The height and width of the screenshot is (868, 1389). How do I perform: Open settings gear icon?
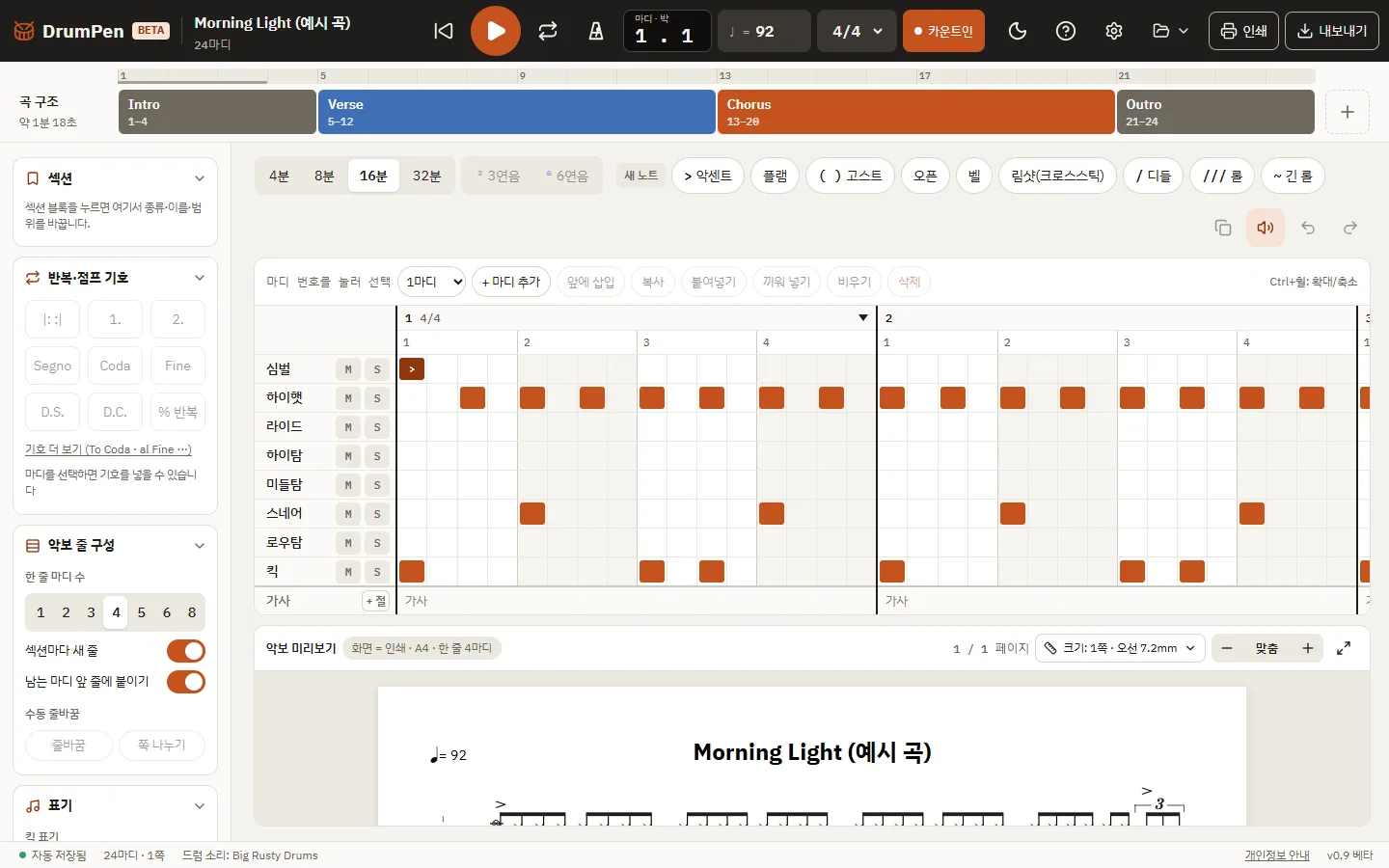(1114, 31)
